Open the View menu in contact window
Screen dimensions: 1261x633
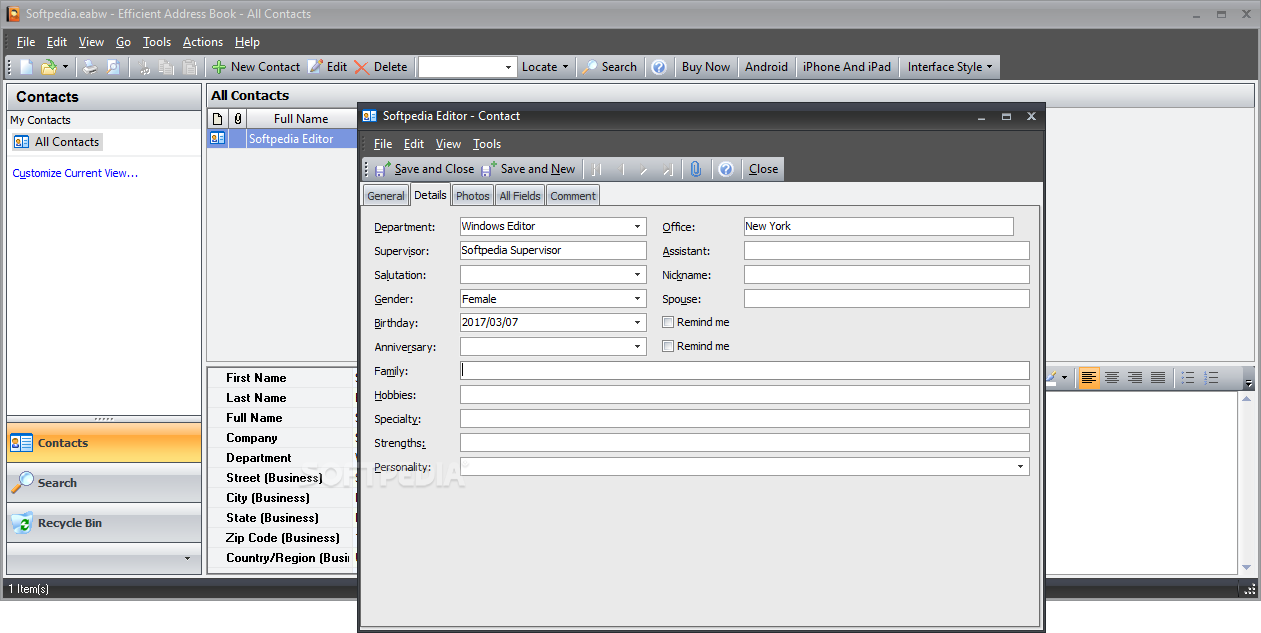click(448, 144)
